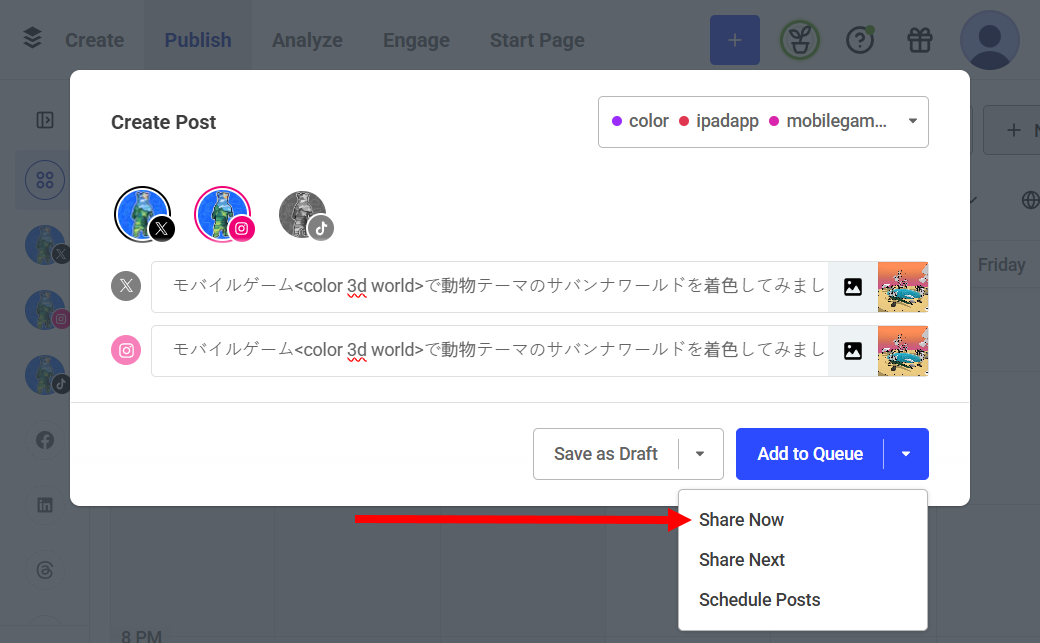Connect LinkedIn channel in sidebar
The height and width of the screenshot is (643, 1040).
[x=44, y=505]
